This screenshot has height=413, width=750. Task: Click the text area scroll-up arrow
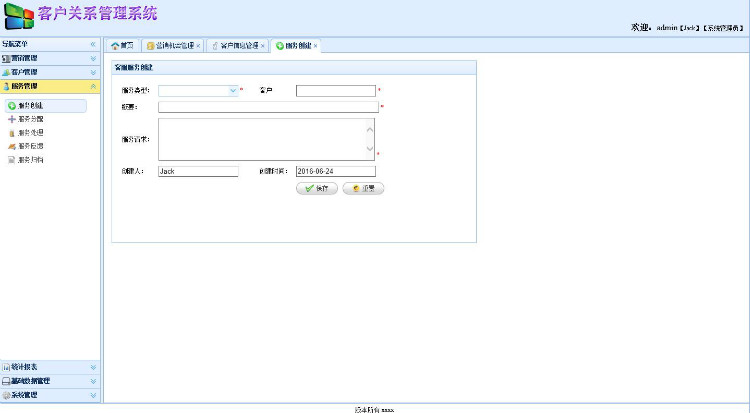tap(370, 130)
